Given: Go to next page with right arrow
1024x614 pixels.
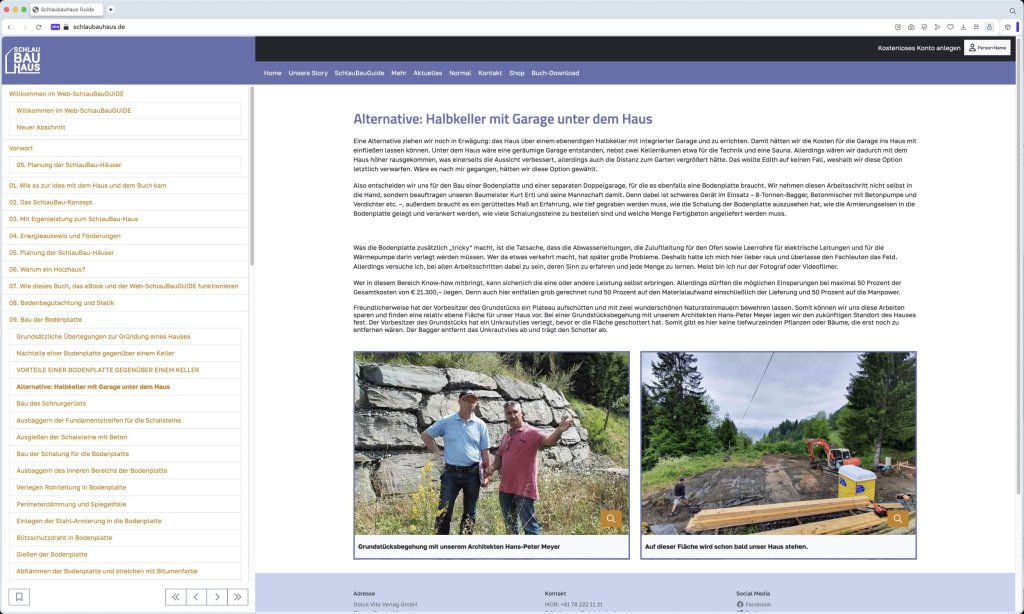Looking at the screenshot, I should pos(217,597).
